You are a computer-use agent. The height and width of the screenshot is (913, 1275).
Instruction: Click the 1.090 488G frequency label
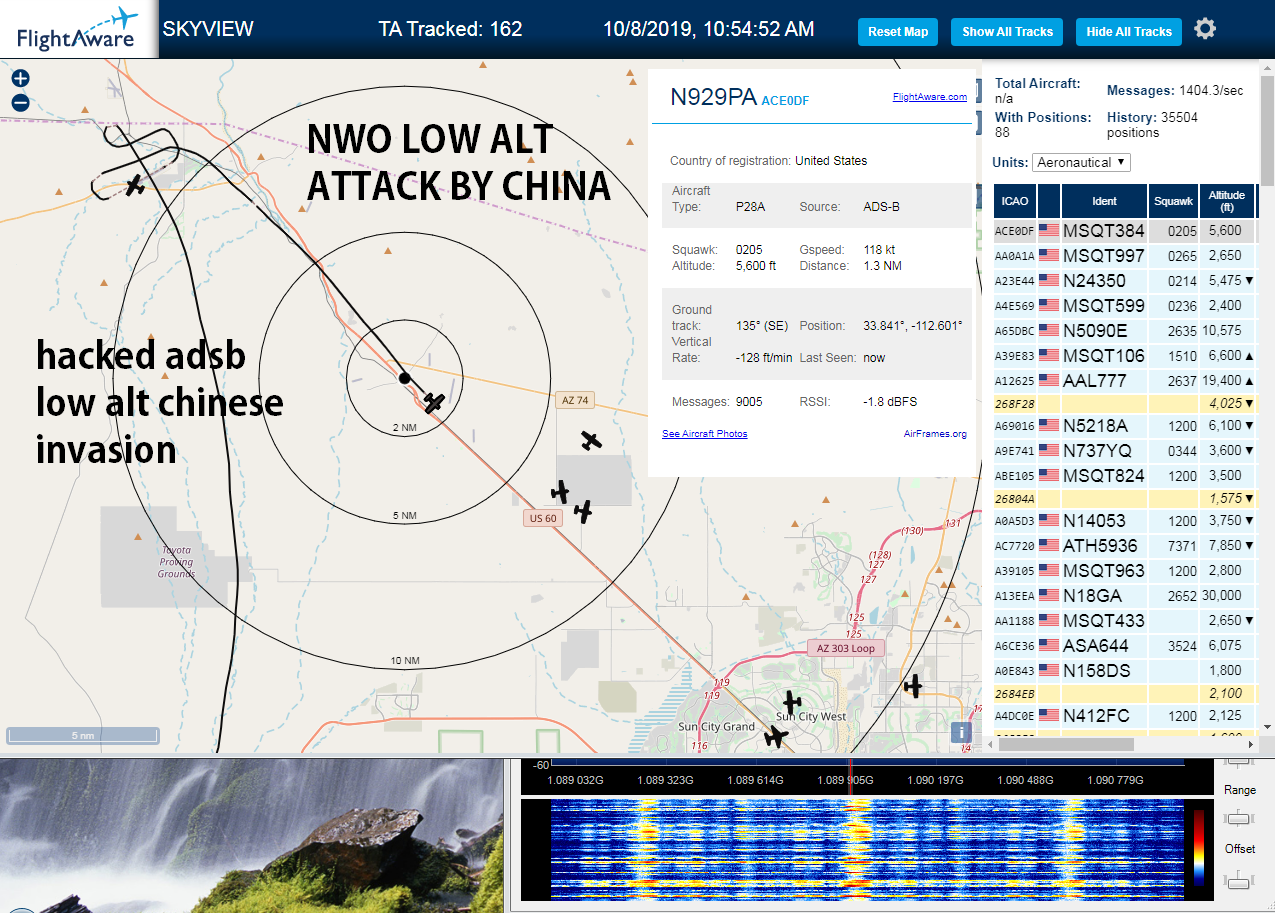pyautogui.click(x=1024, y=780)
